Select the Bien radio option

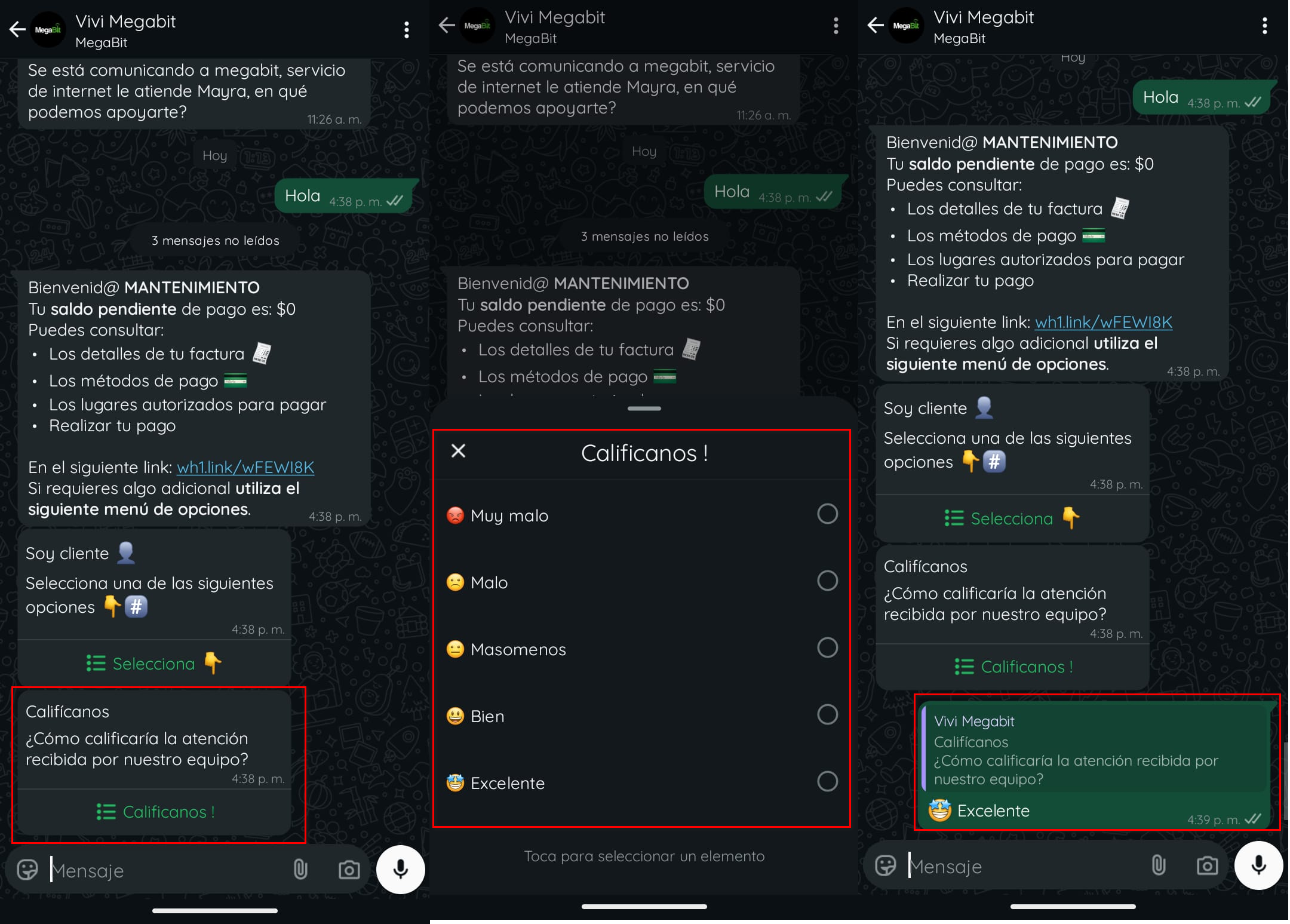(827, 714)
